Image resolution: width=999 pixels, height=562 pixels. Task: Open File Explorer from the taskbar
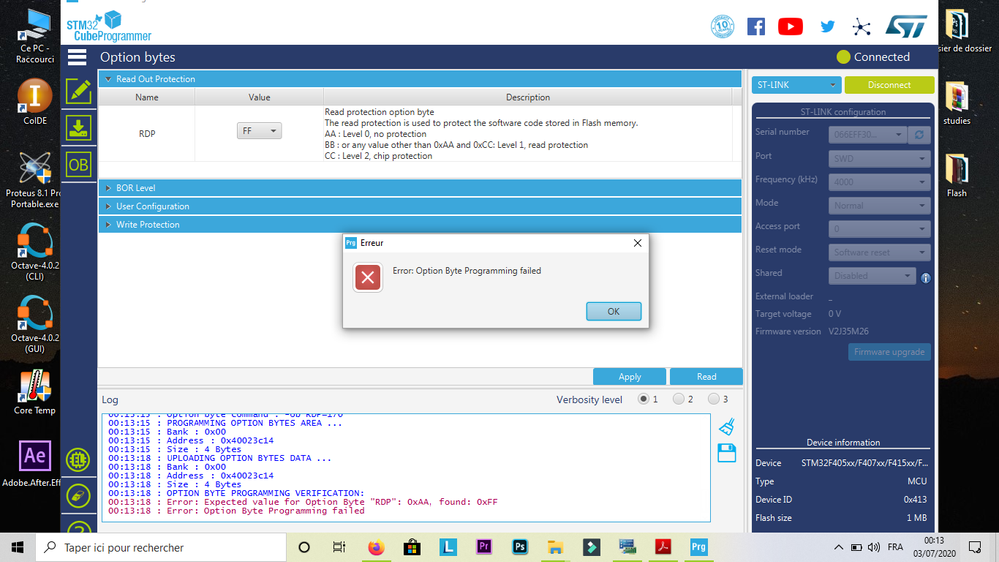tap(555, 547)
